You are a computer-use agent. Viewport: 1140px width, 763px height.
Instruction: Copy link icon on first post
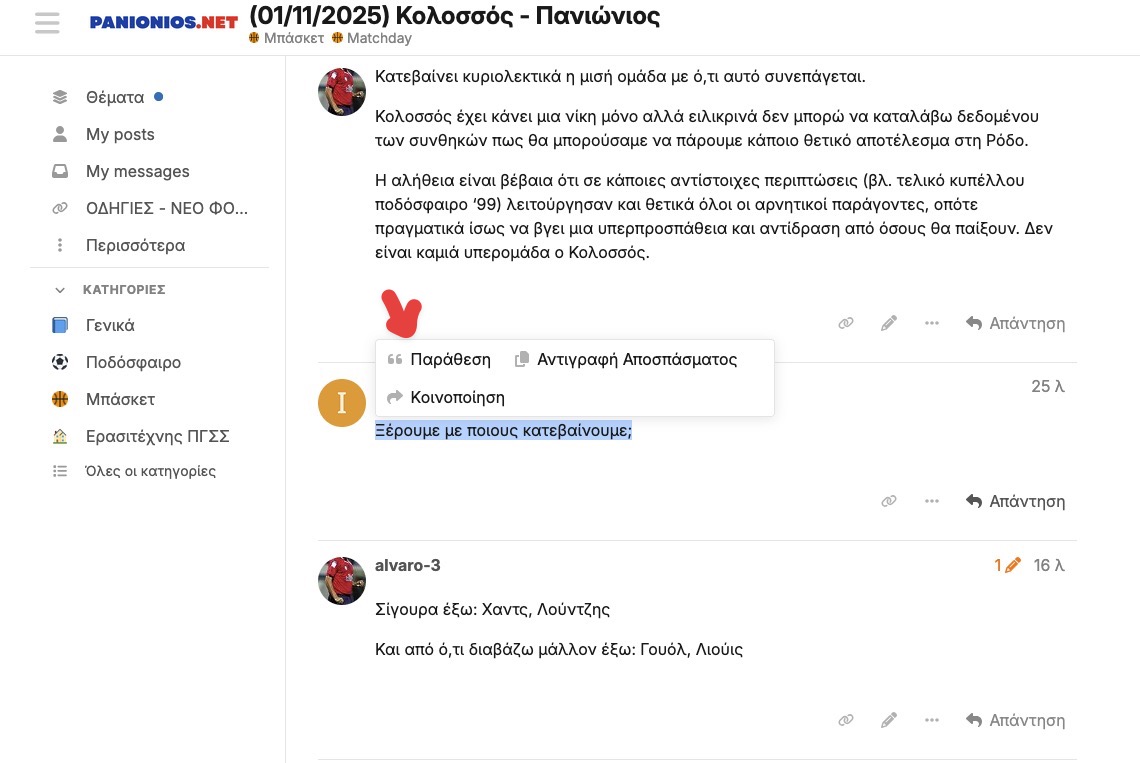click(846, 323)
